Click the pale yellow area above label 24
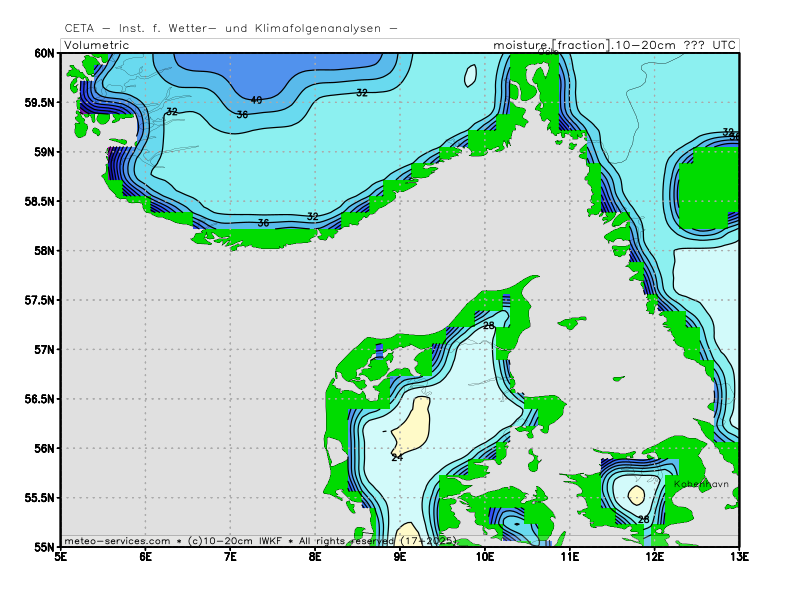This screenshot has width=800, height=600. coord(412,425)
